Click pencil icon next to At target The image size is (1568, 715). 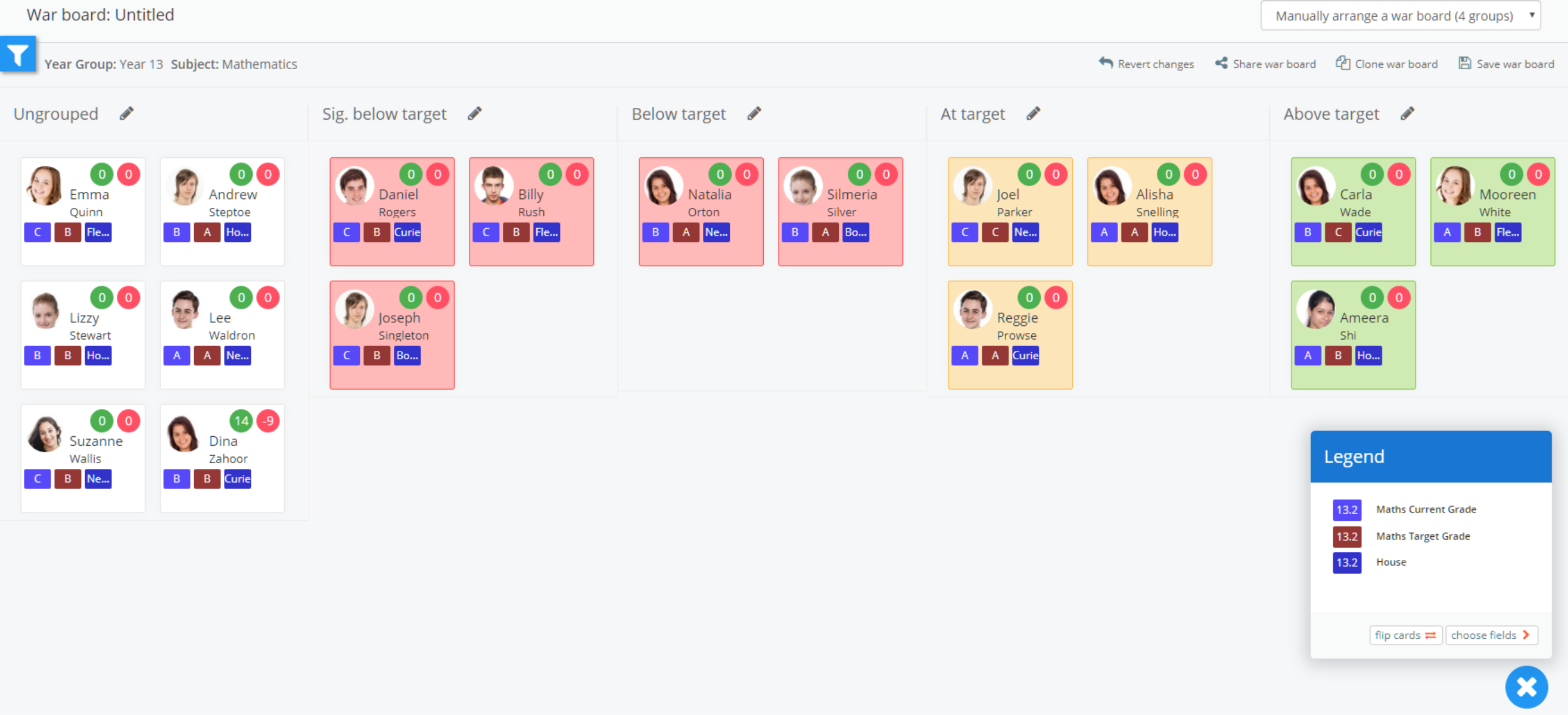1033,113
